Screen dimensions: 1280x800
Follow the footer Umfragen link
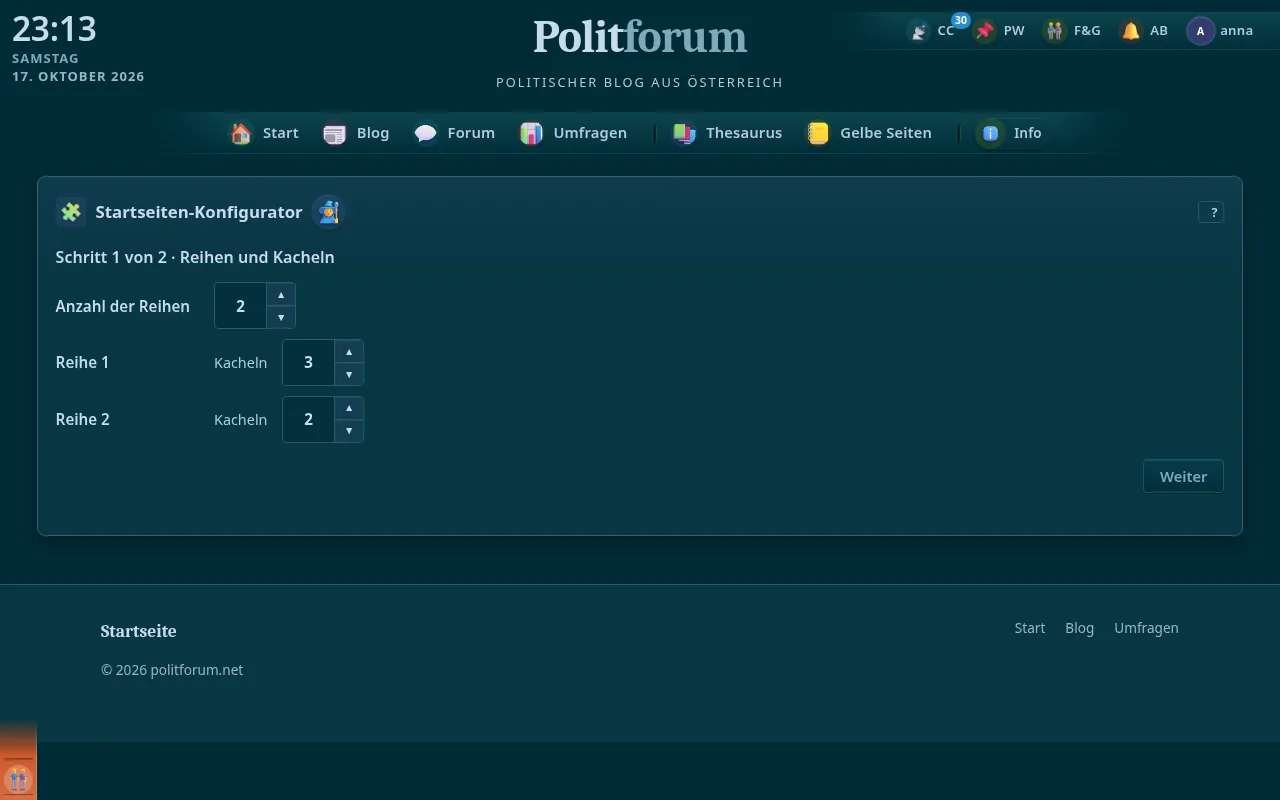[1146, 628]
